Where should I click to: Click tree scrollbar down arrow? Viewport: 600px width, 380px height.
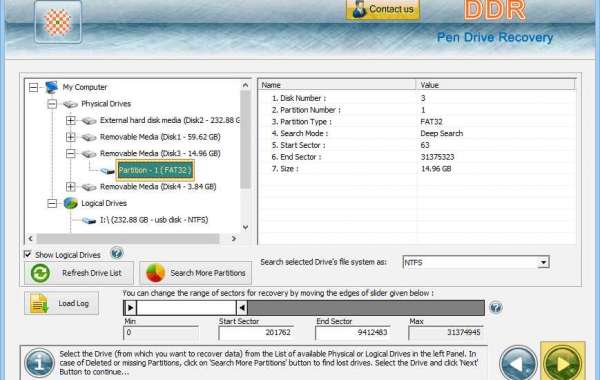pos(245,227)
